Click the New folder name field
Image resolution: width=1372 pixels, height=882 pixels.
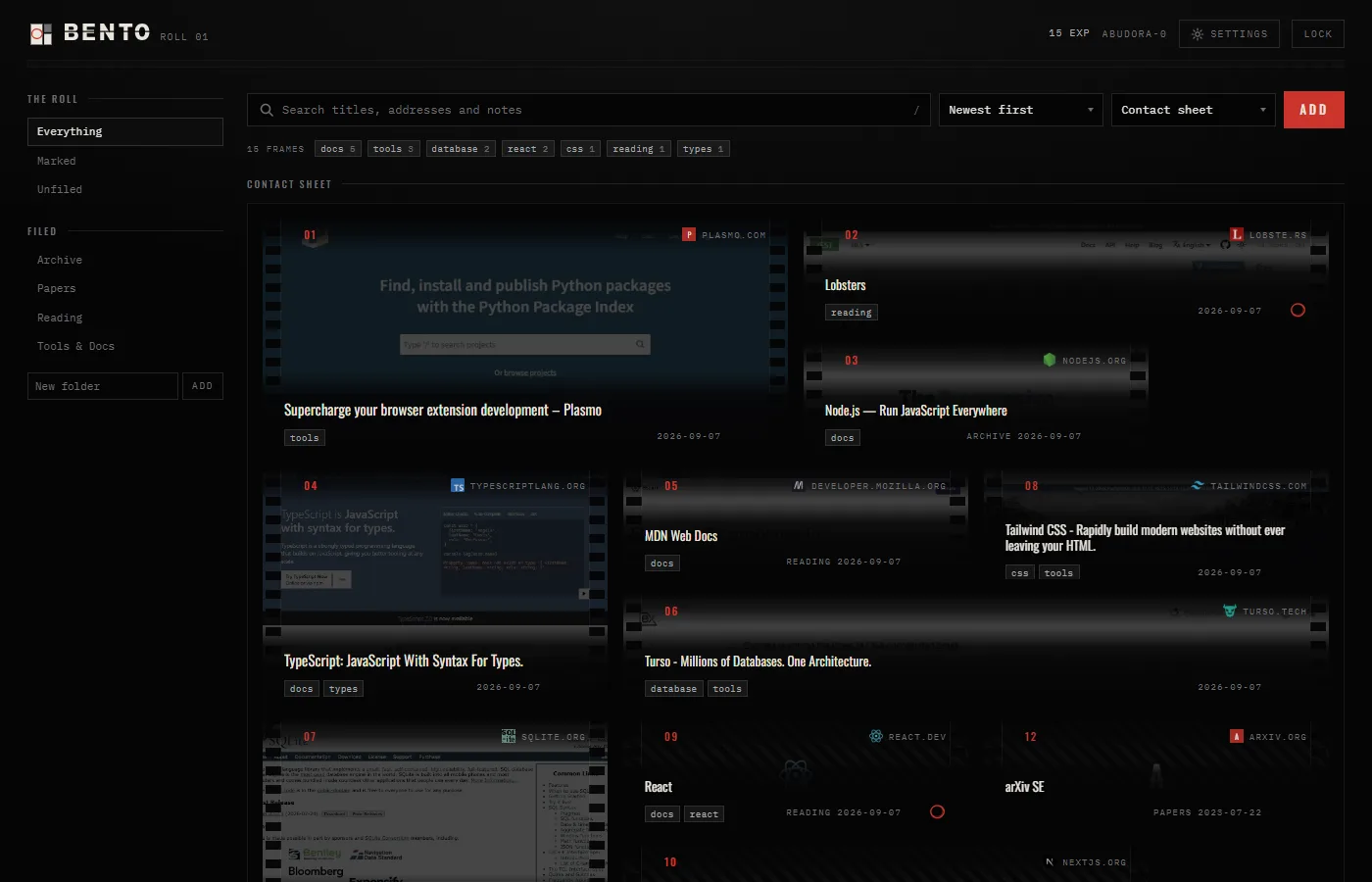[103, 386]
